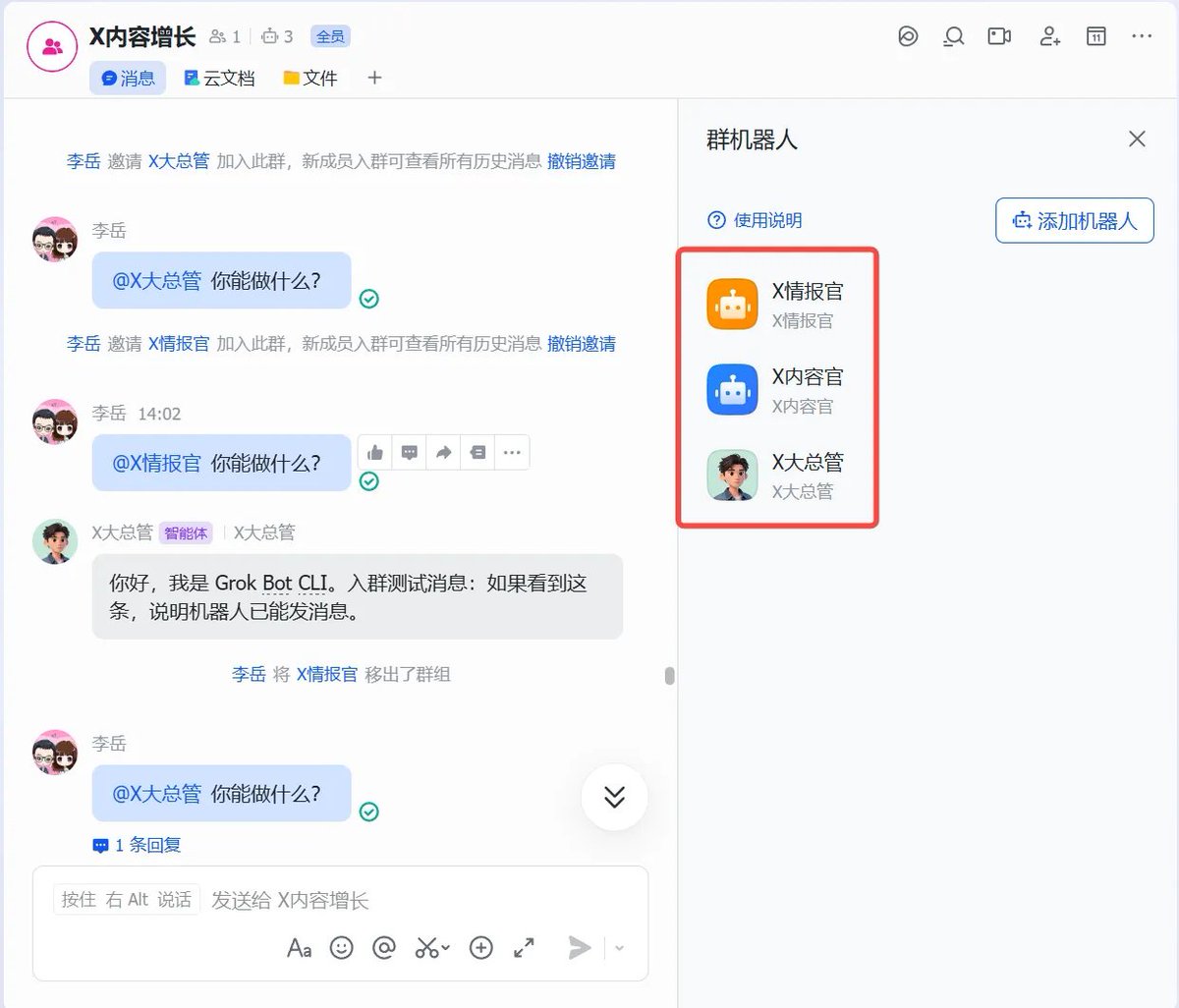
Task: Add a new tab with the plus icon
Action: [374, 78]
